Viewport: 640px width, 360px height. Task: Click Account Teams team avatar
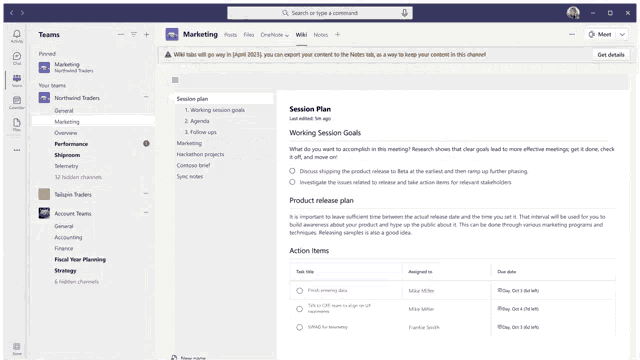click(44, 213)
